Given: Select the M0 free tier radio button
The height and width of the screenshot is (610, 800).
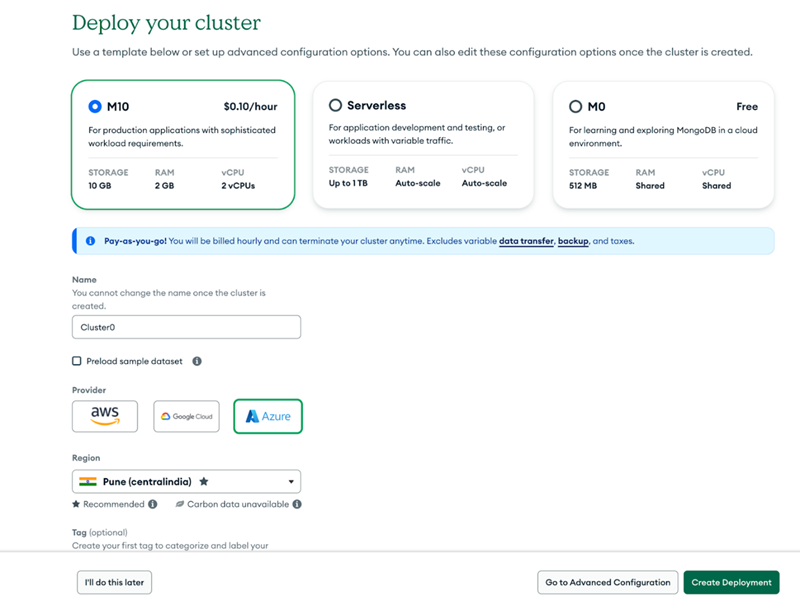Looking at the screenshot, I should (x=577, y=106).
